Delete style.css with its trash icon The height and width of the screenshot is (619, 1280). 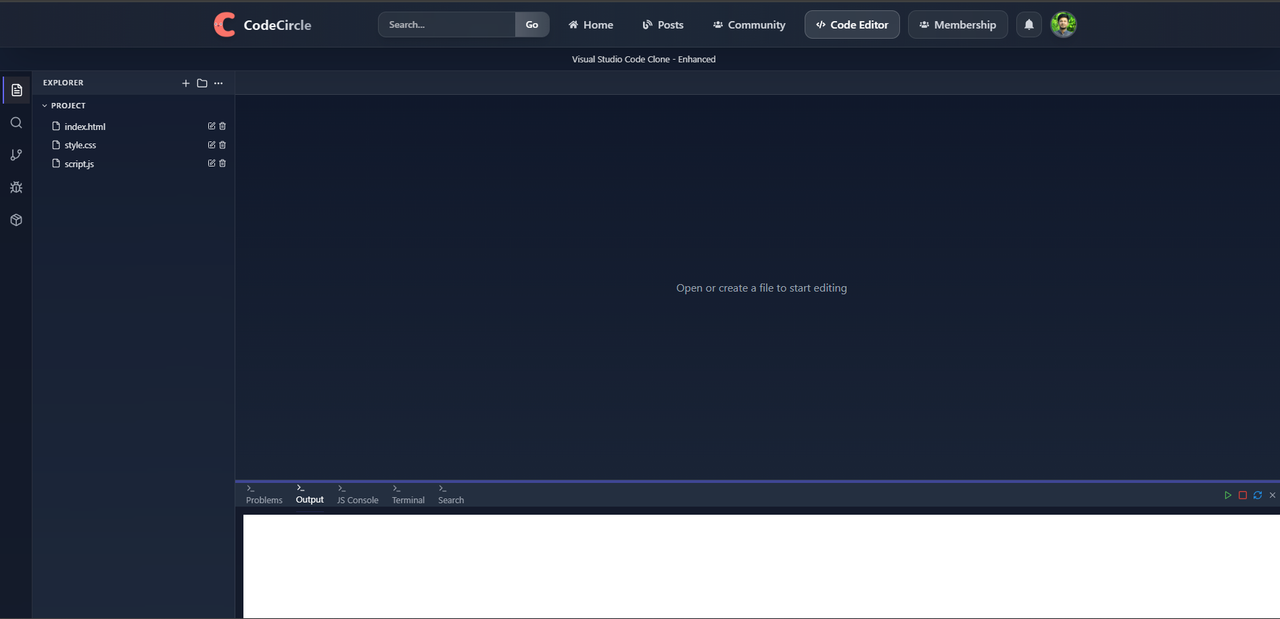[x=222, y=145]
